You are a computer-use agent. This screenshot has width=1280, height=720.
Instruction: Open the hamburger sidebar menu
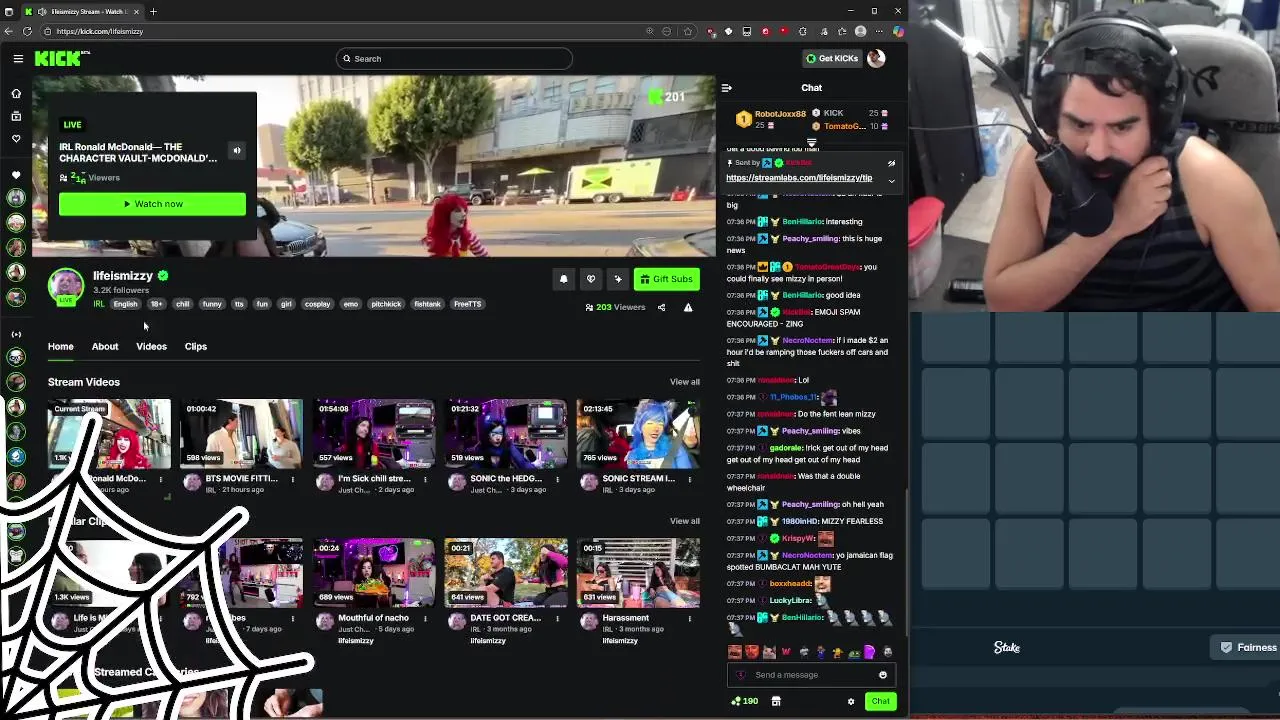click(x=18, y=59)
